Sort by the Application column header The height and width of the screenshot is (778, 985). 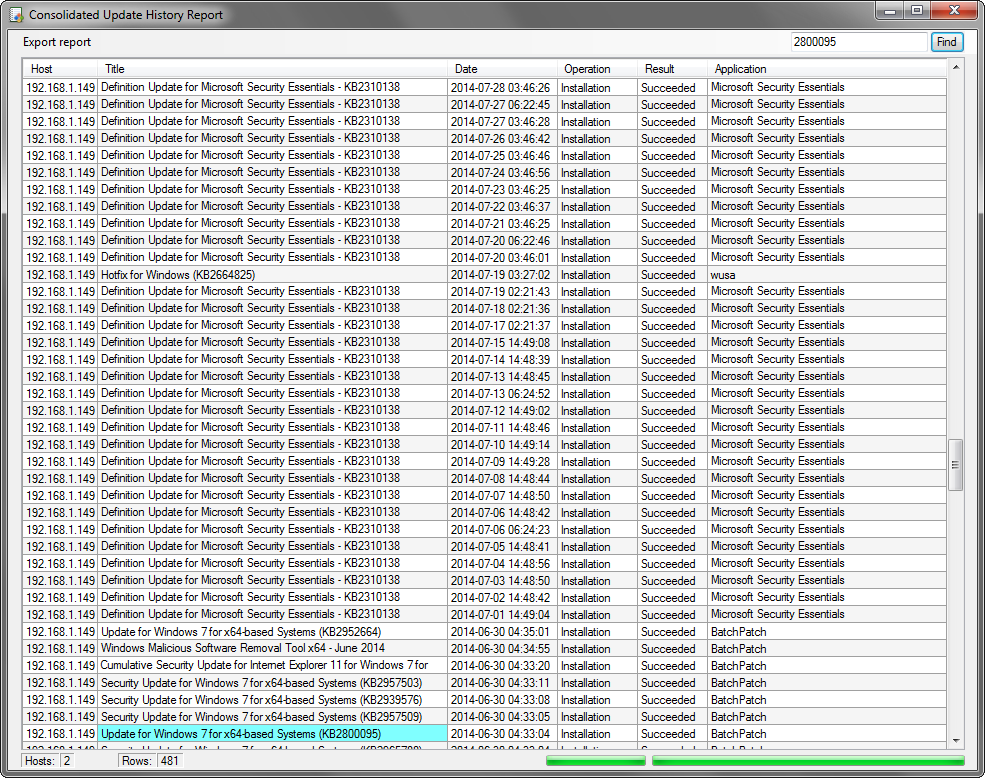(827, 69)
